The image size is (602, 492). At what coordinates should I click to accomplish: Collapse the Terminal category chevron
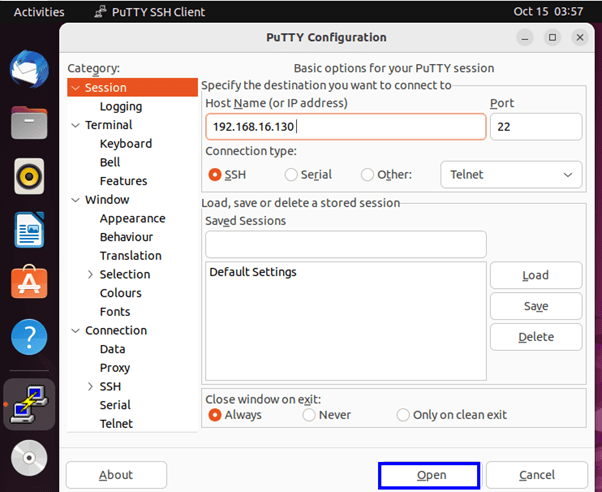(76, 125)
